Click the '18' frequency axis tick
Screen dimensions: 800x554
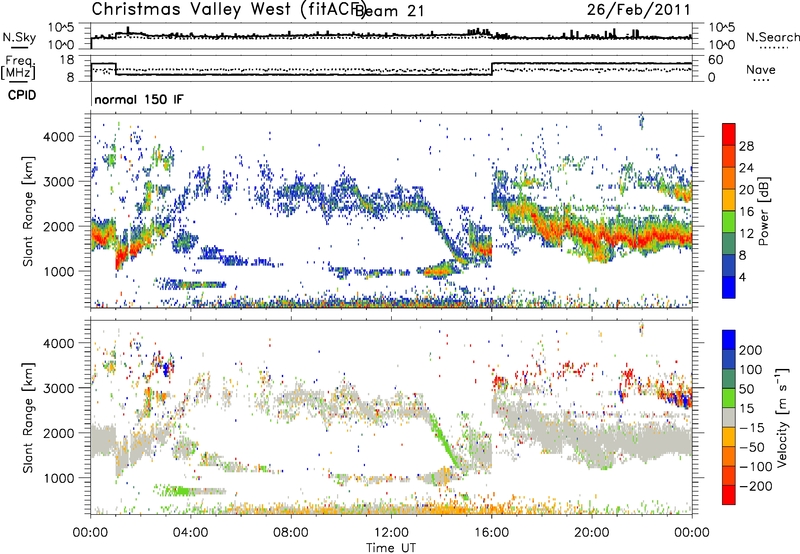pyautogui.click(x=67, y=60)
